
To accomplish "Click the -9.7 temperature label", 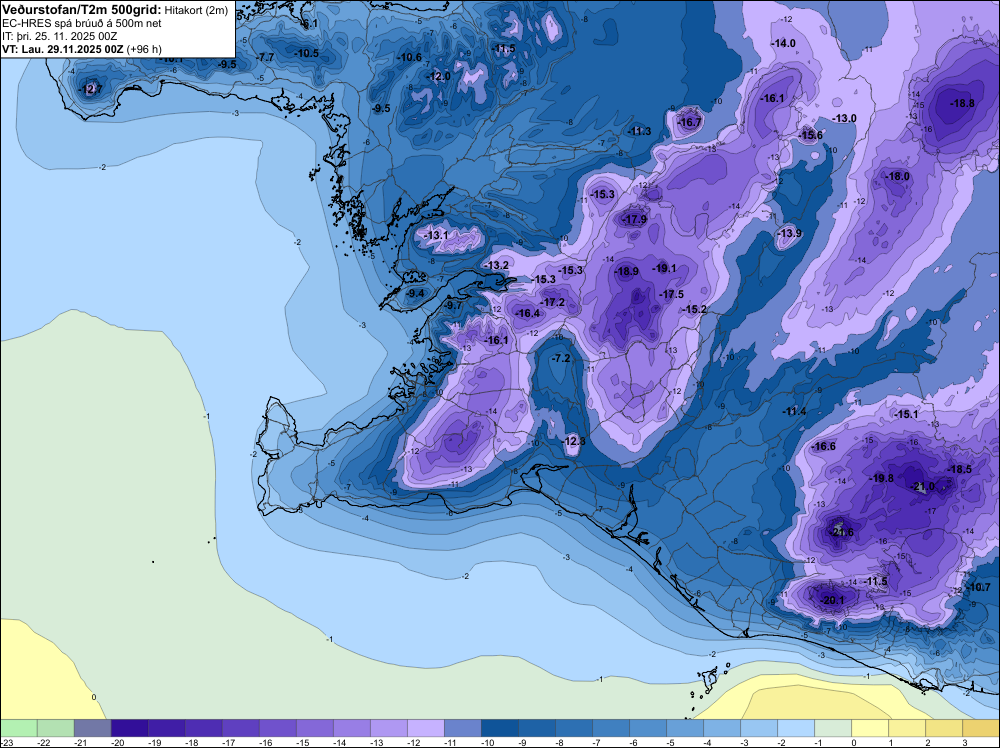I will coord(453,305).
